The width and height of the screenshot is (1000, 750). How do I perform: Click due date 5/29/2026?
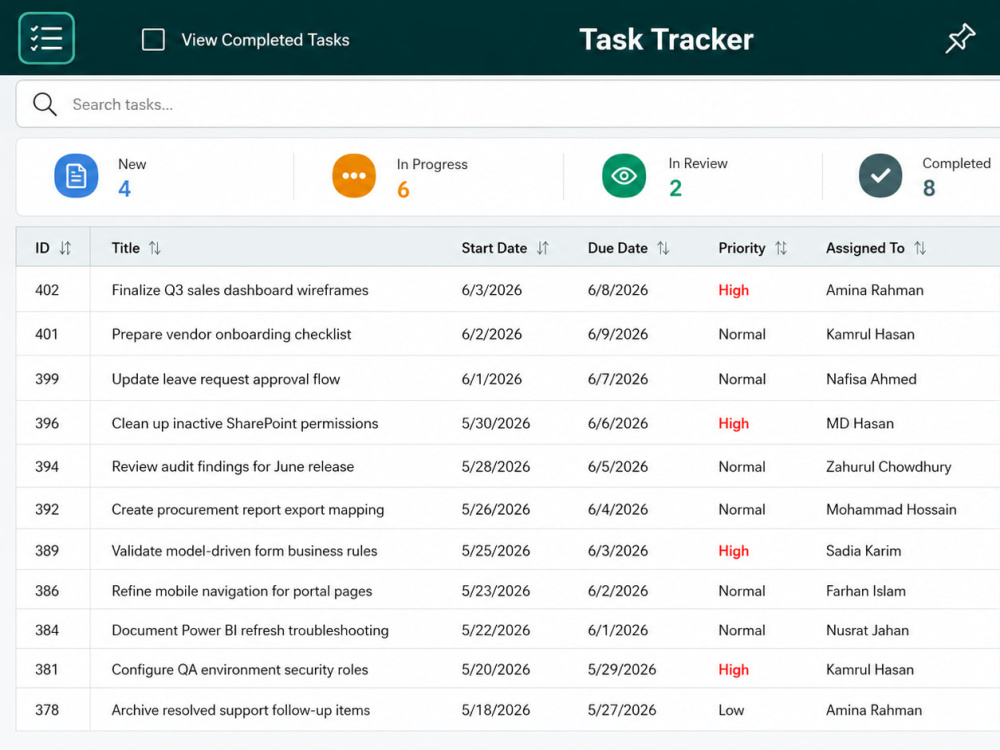pos(621,670)
